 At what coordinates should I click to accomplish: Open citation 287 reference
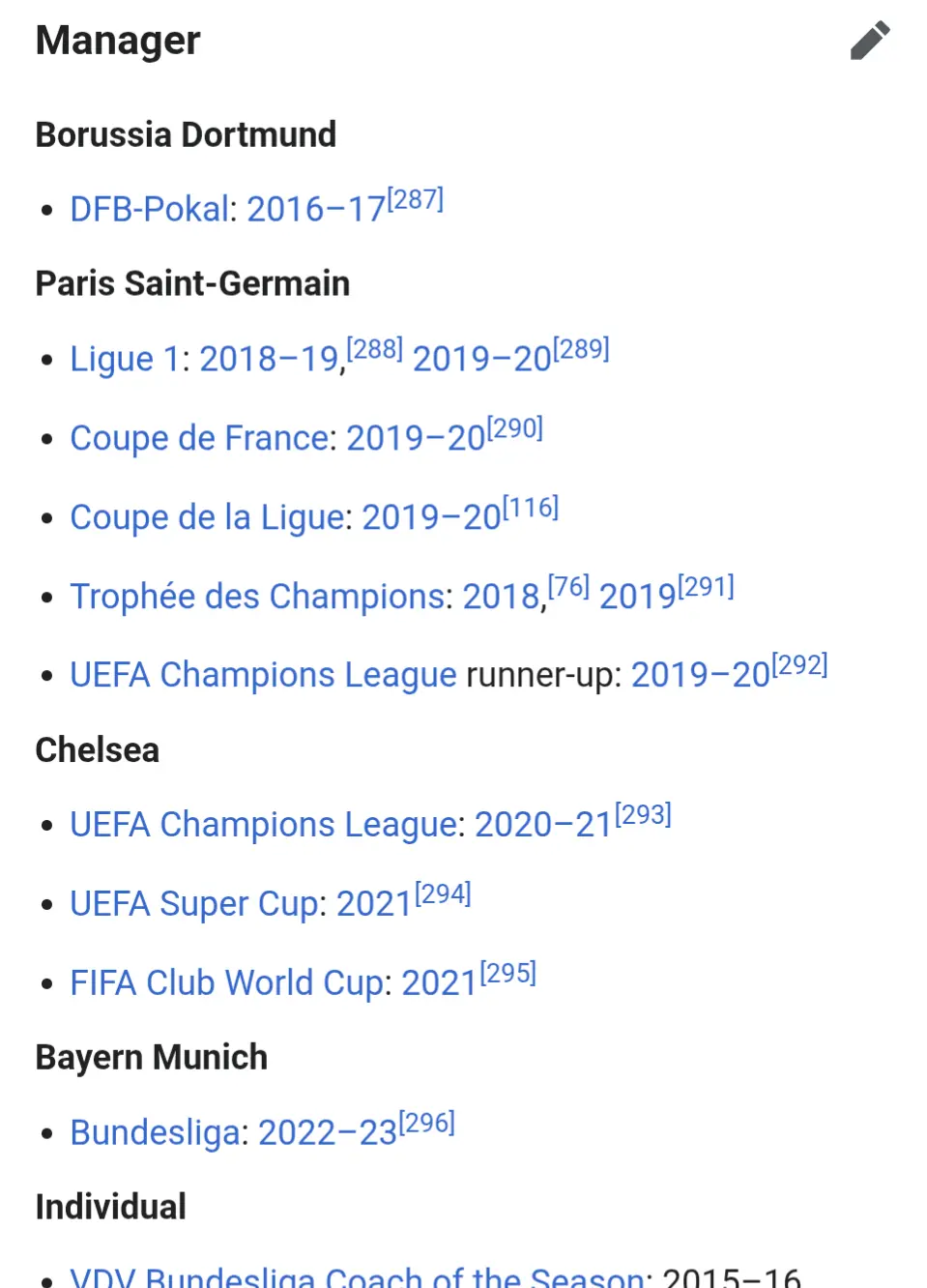click(416, 199)
